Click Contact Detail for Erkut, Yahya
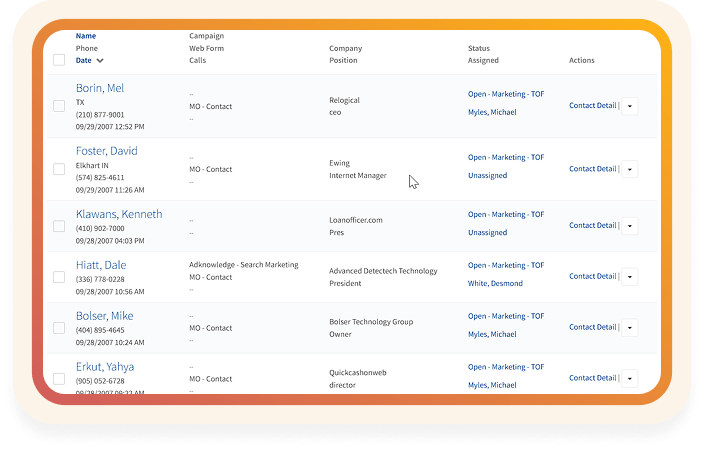 tap(593, 378)
